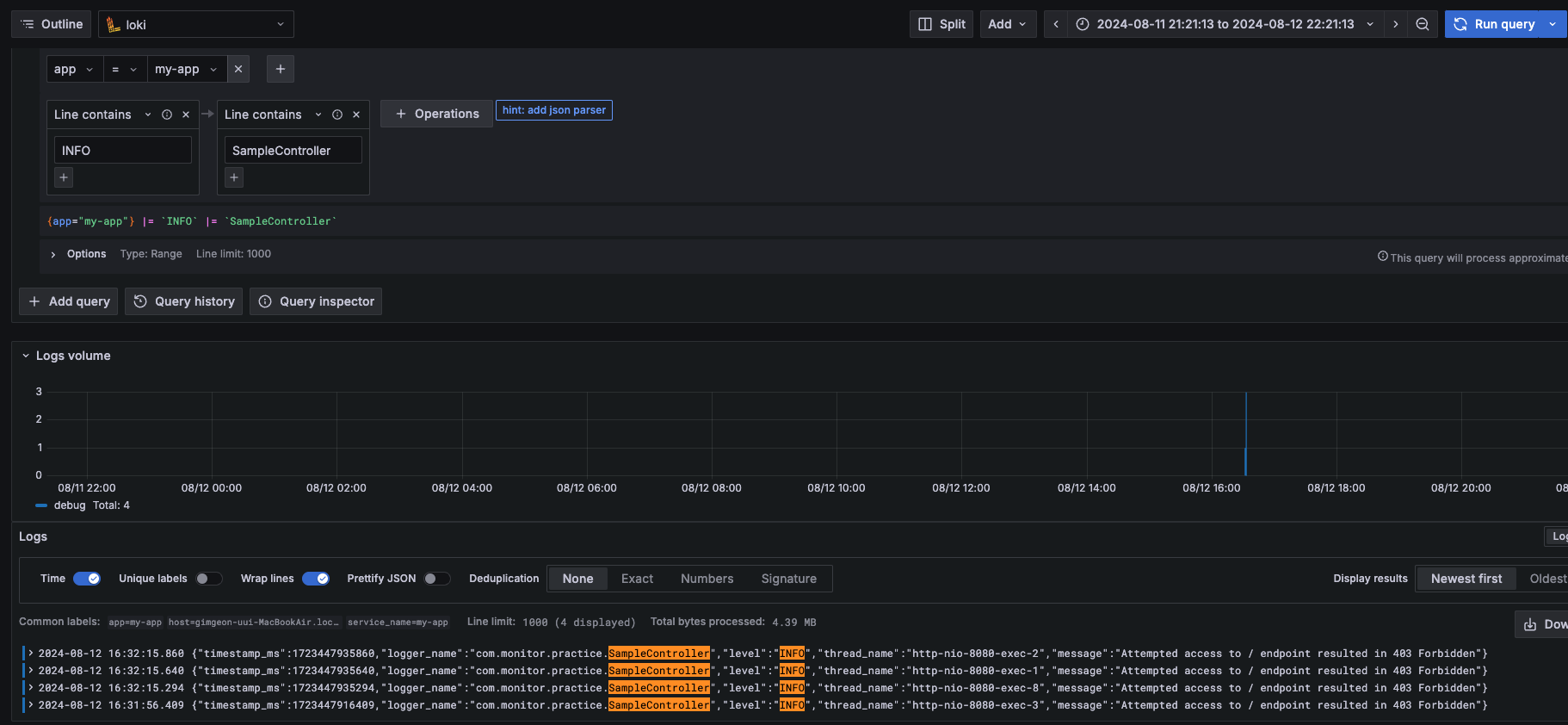The height and width of the screenshot is (725, 1568).
Task: Click the Type: Range option text
Action: [151, 254]
